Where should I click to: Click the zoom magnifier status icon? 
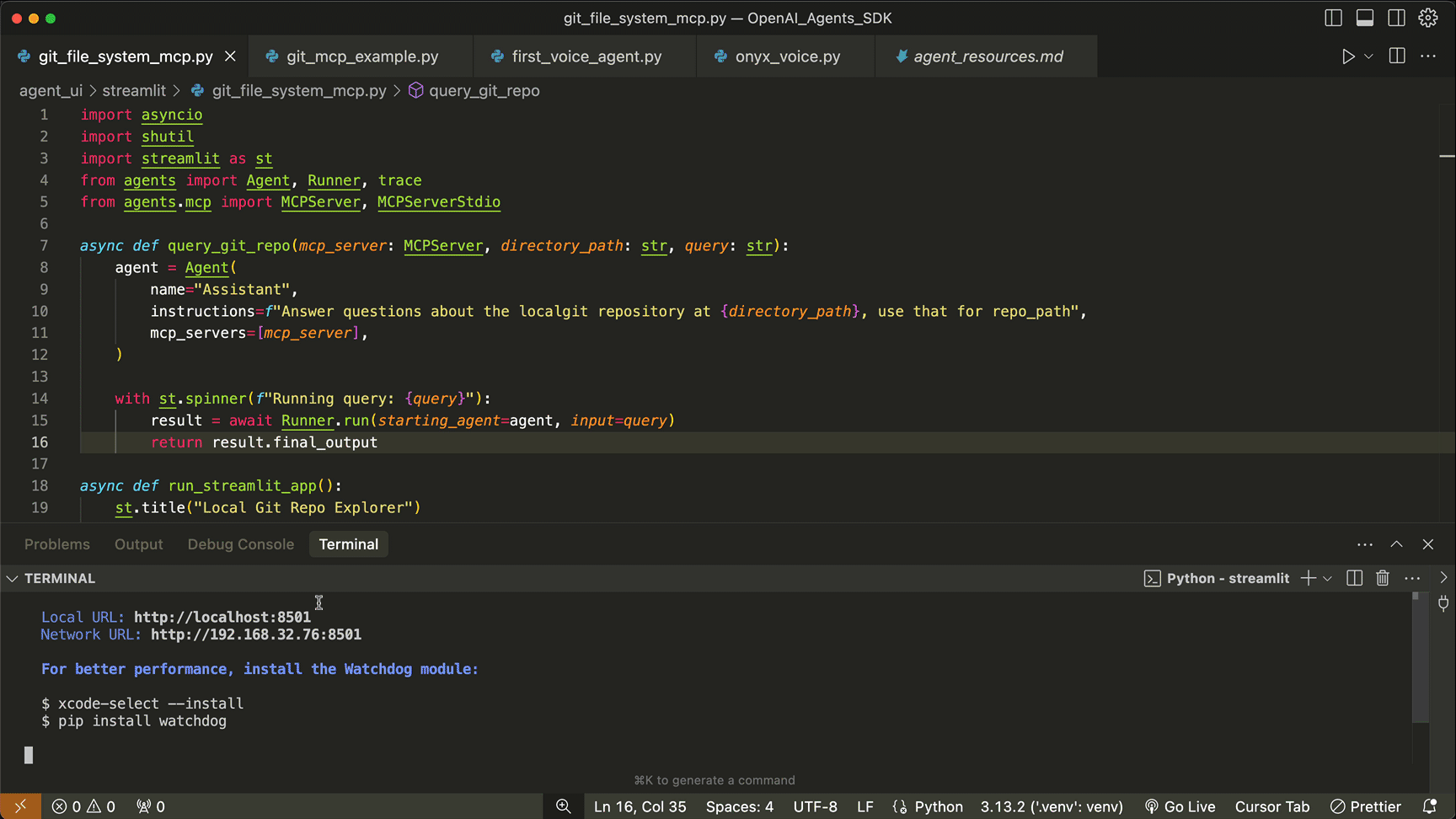point(564,806)
